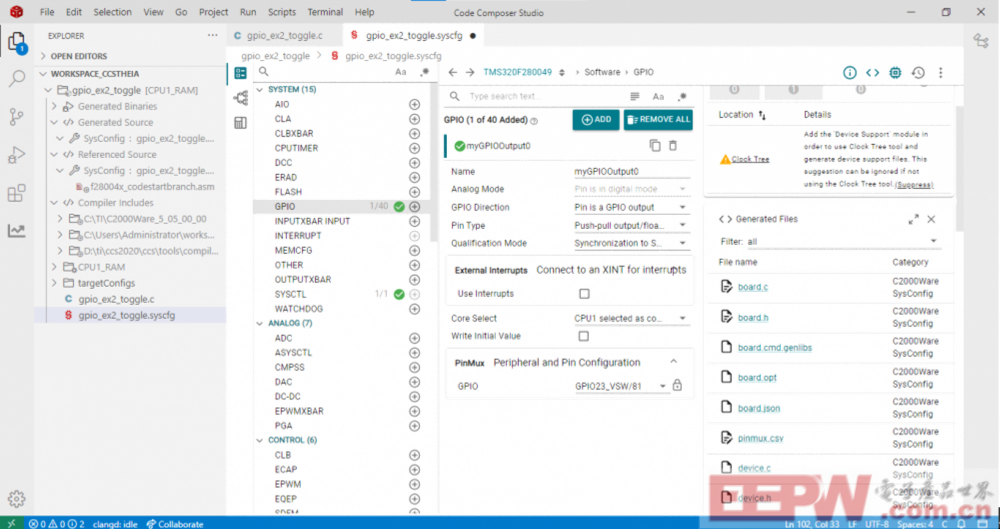1000x529 pixels.
Task: Click the REMOVE ALL button
Action: [x=658, y=119]
